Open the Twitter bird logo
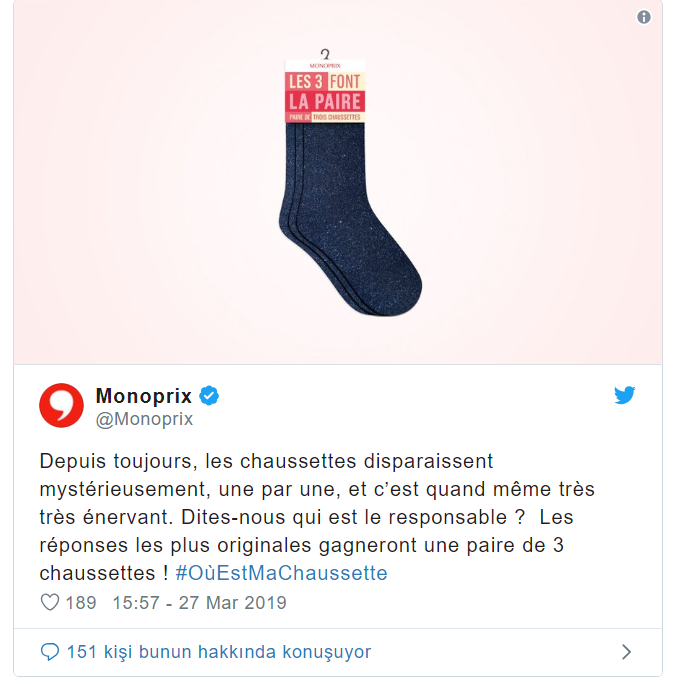Screen dimensions: 678x684 pyautogui.click(x=624, y=395)
